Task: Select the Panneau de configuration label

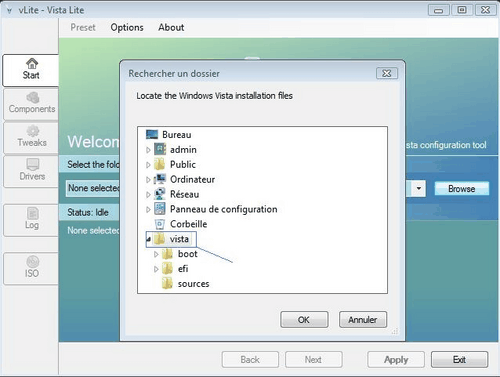Action: 224,209
